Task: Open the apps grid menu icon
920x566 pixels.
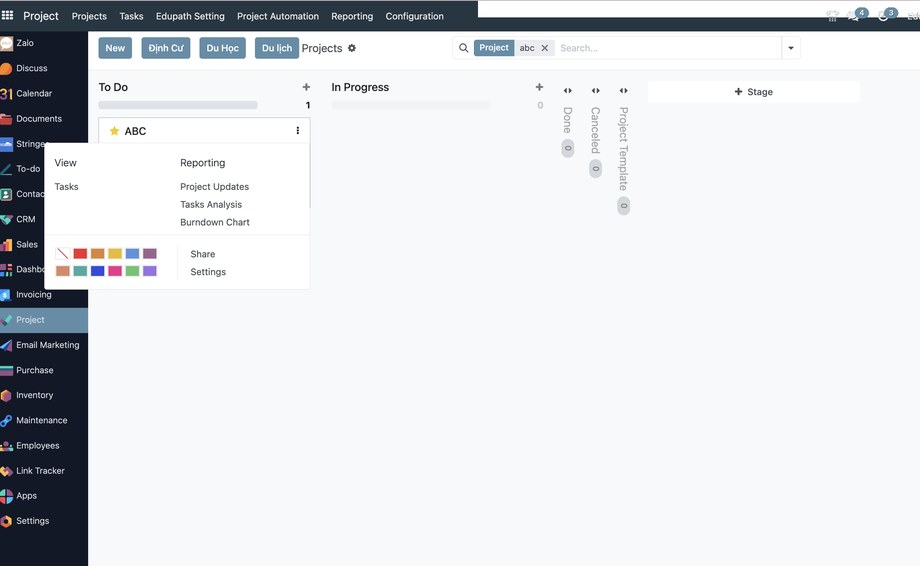Action: point(8,15)
